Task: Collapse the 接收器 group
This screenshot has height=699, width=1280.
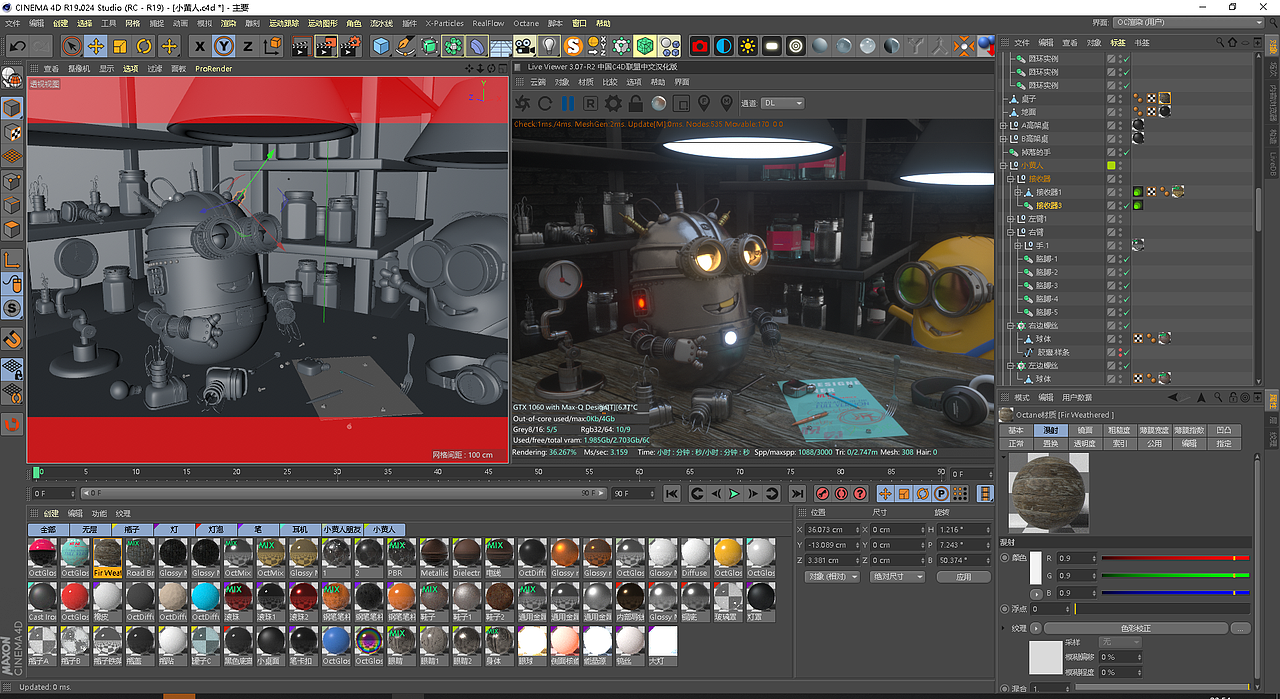Action: click(x=1011, y=179)
